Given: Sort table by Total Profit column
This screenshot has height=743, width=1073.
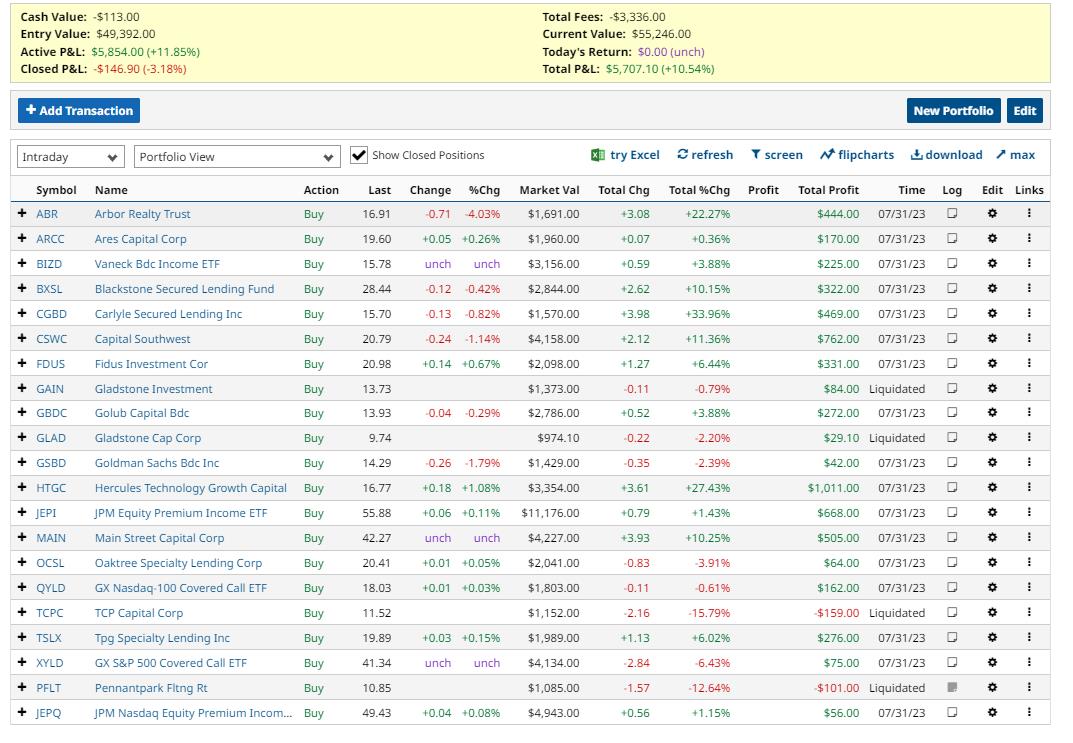Looking at the screenshot, I should (x=828, y=190).
